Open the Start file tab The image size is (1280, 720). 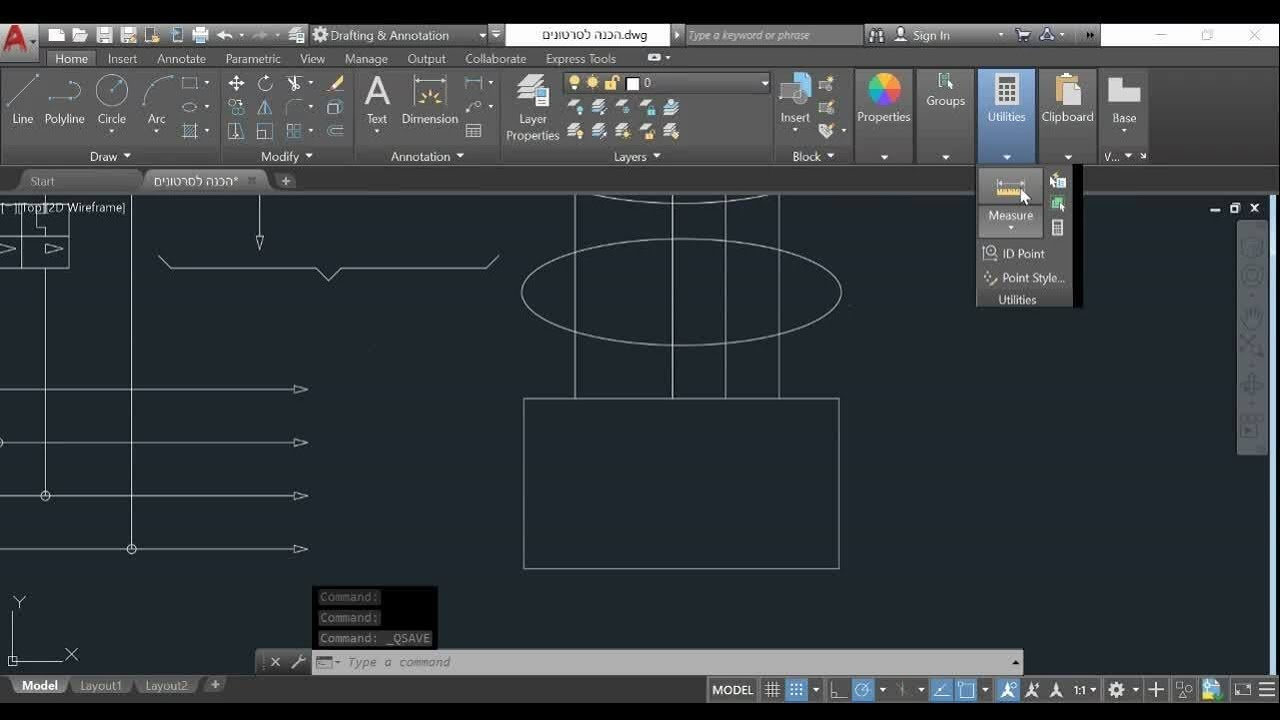tap(42, 181)
